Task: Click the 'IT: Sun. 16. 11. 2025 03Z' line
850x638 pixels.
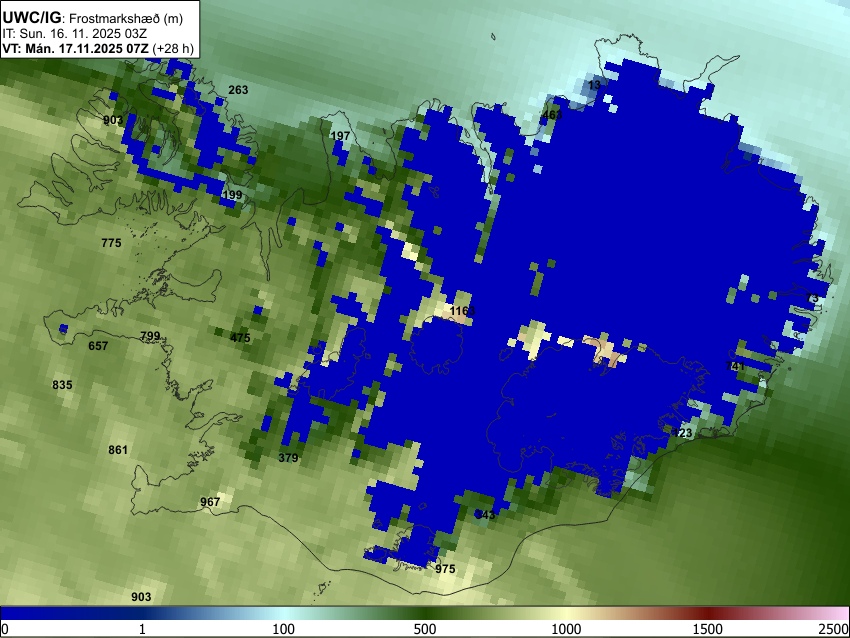Action: pos(74,34)
